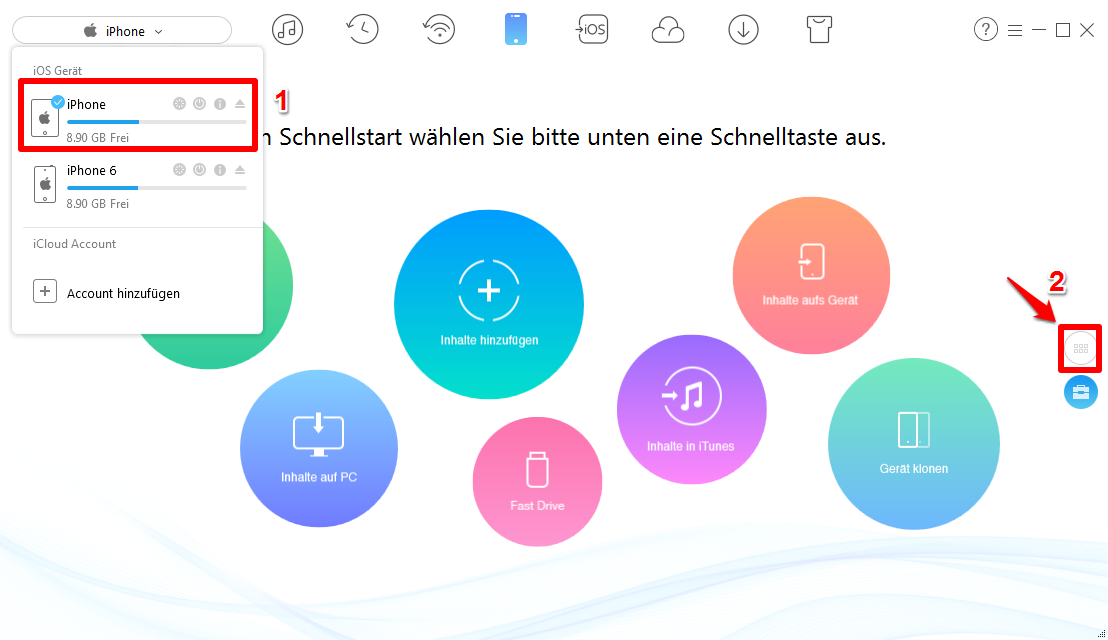Open the blue toolbox shortcut button
This screenshot has height=640, width=1108.
click(x=1080, y=392)
